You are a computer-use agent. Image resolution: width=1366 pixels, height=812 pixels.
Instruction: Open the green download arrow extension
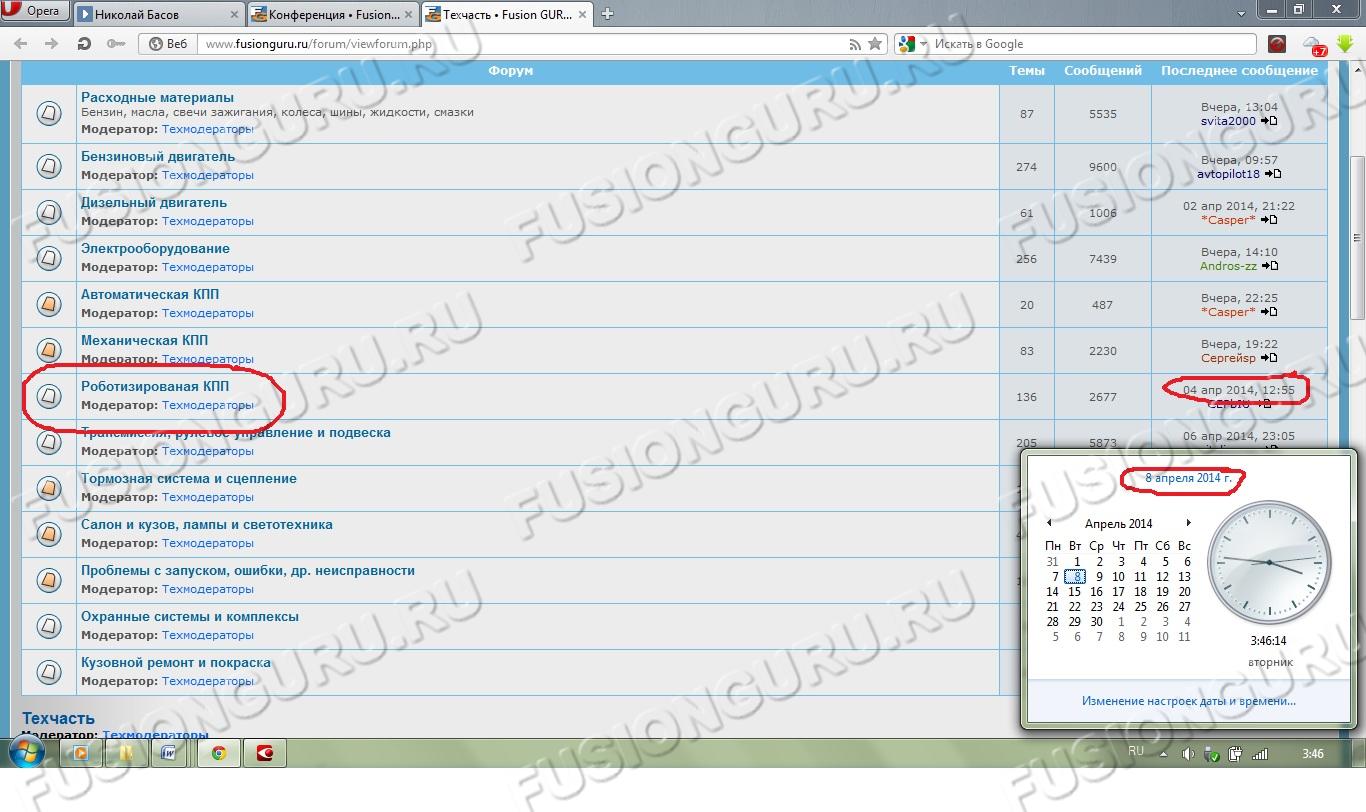[1345, 44]
